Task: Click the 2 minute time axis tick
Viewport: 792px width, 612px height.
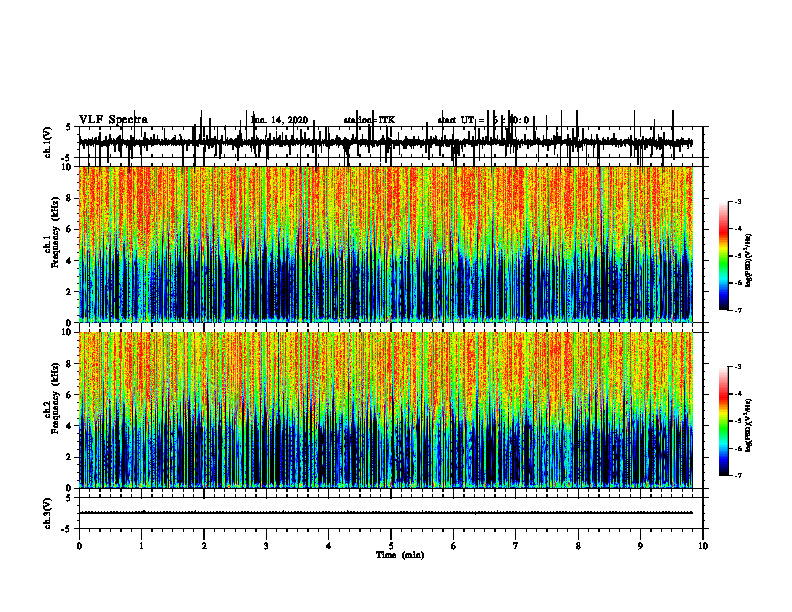Action: (x=204, y=546)
